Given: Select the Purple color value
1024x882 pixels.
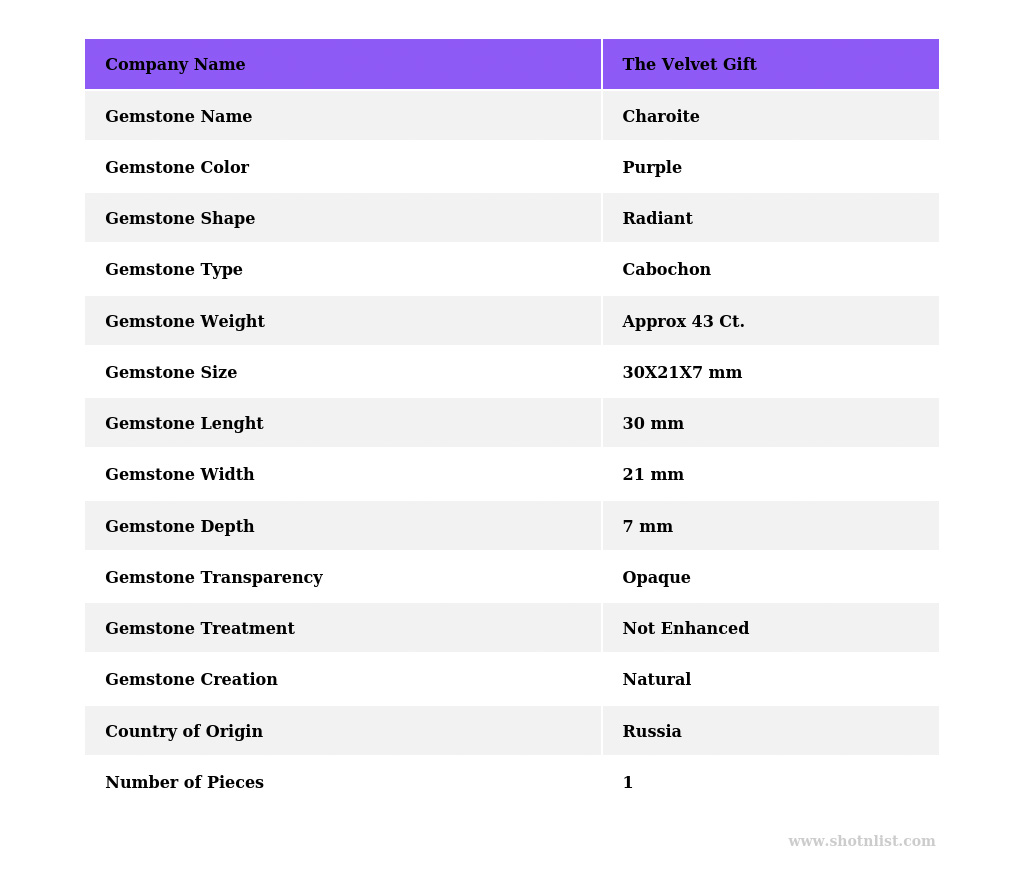Looking at the screenshot, I should click(x=652, y=168).
